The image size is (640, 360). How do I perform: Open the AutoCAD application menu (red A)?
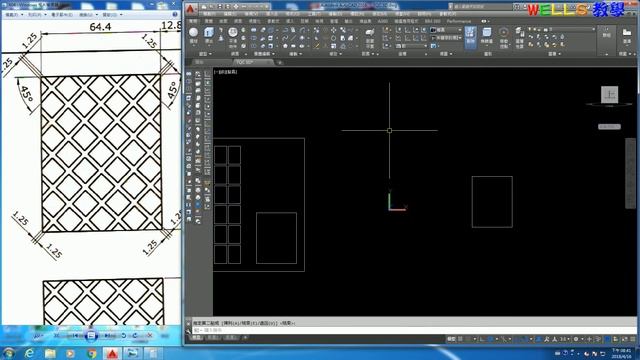(190, 9)
